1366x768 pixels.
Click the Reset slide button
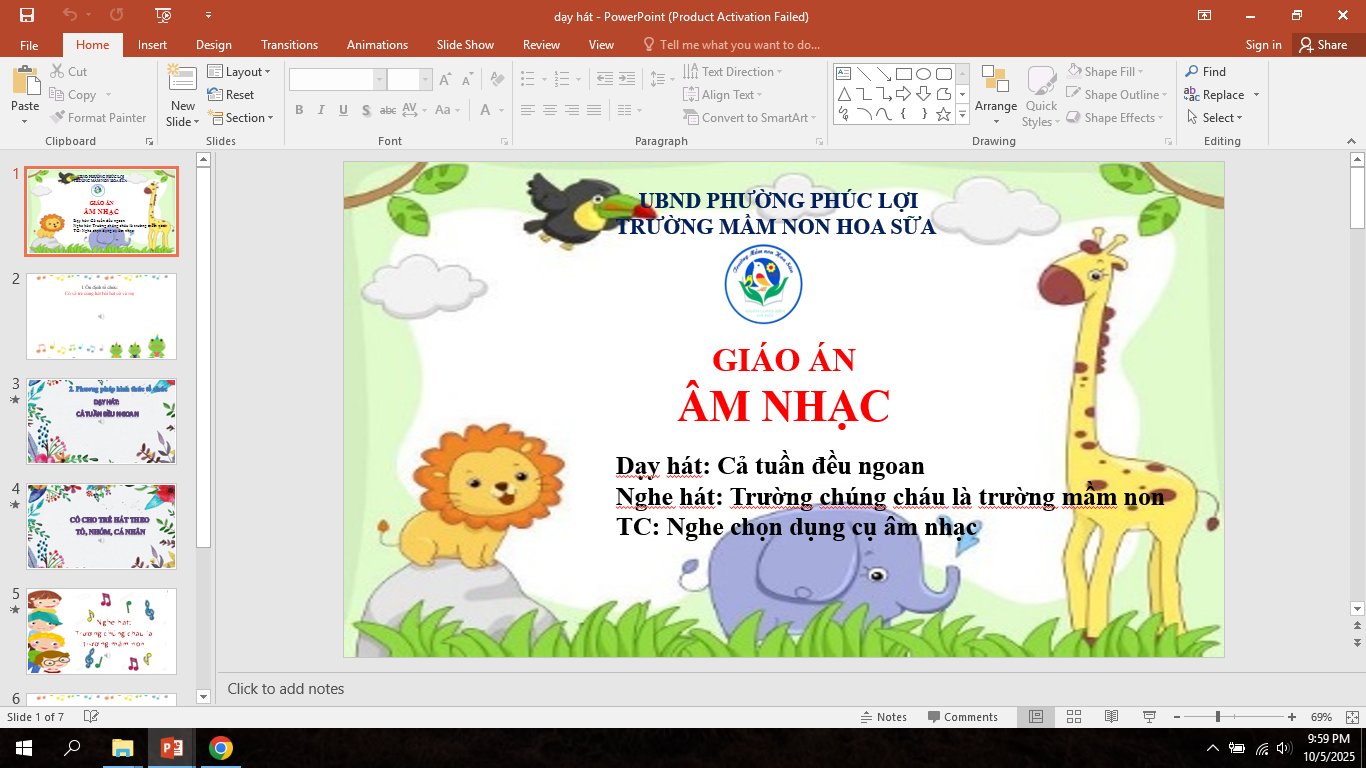click(x=231, y=95)
